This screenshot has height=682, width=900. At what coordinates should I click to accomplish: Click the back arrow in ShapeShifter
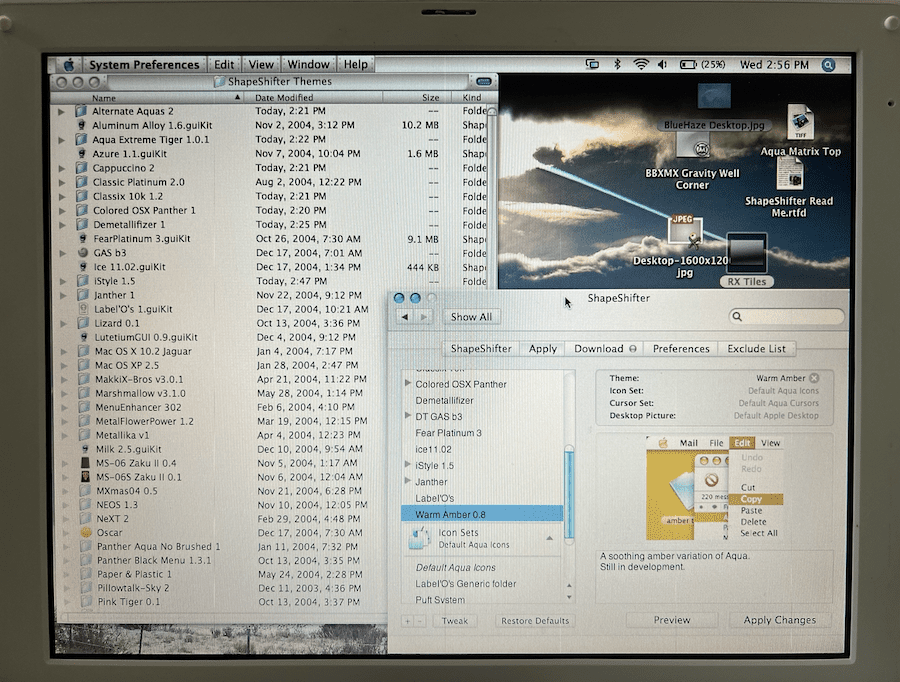pos(405,317)
